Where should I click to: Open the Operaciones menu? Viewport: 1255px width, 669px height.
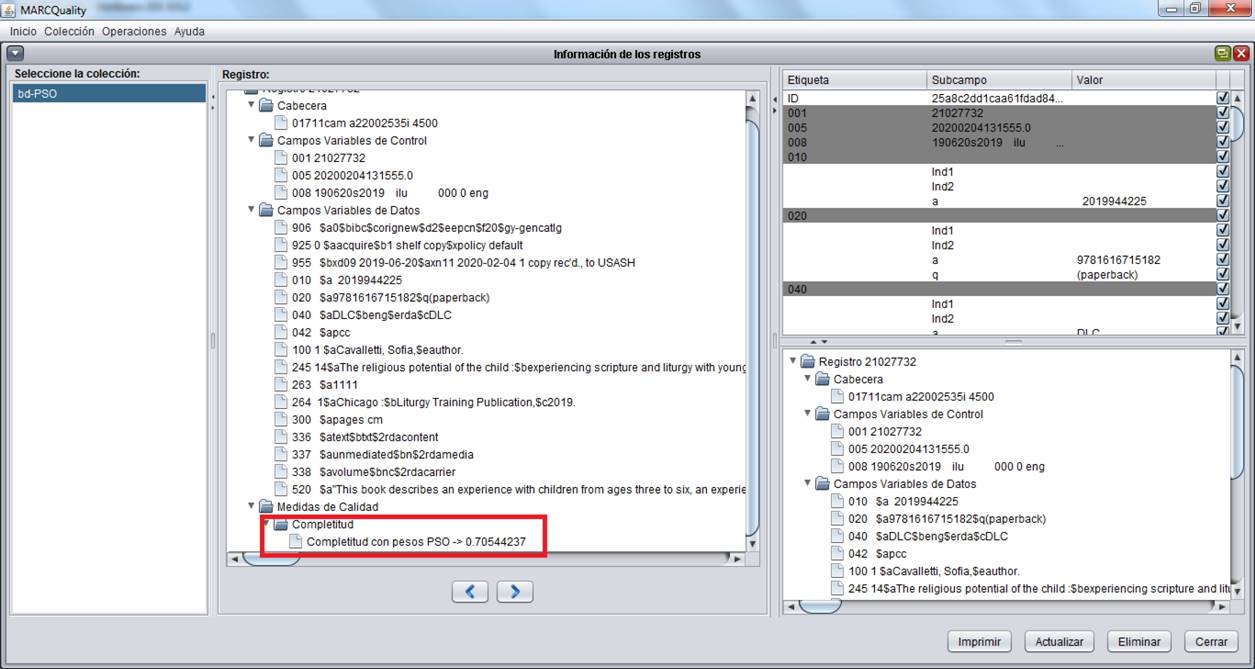(x=134, y=31)
